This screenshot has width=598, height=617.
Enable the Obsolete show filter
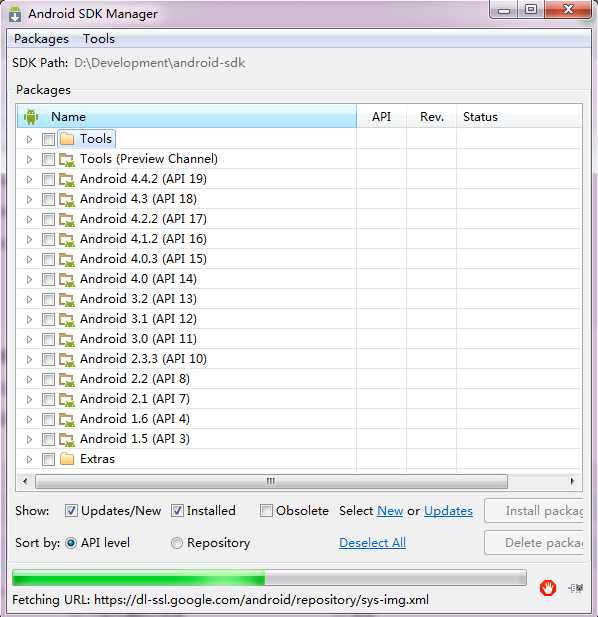[266, 511]
